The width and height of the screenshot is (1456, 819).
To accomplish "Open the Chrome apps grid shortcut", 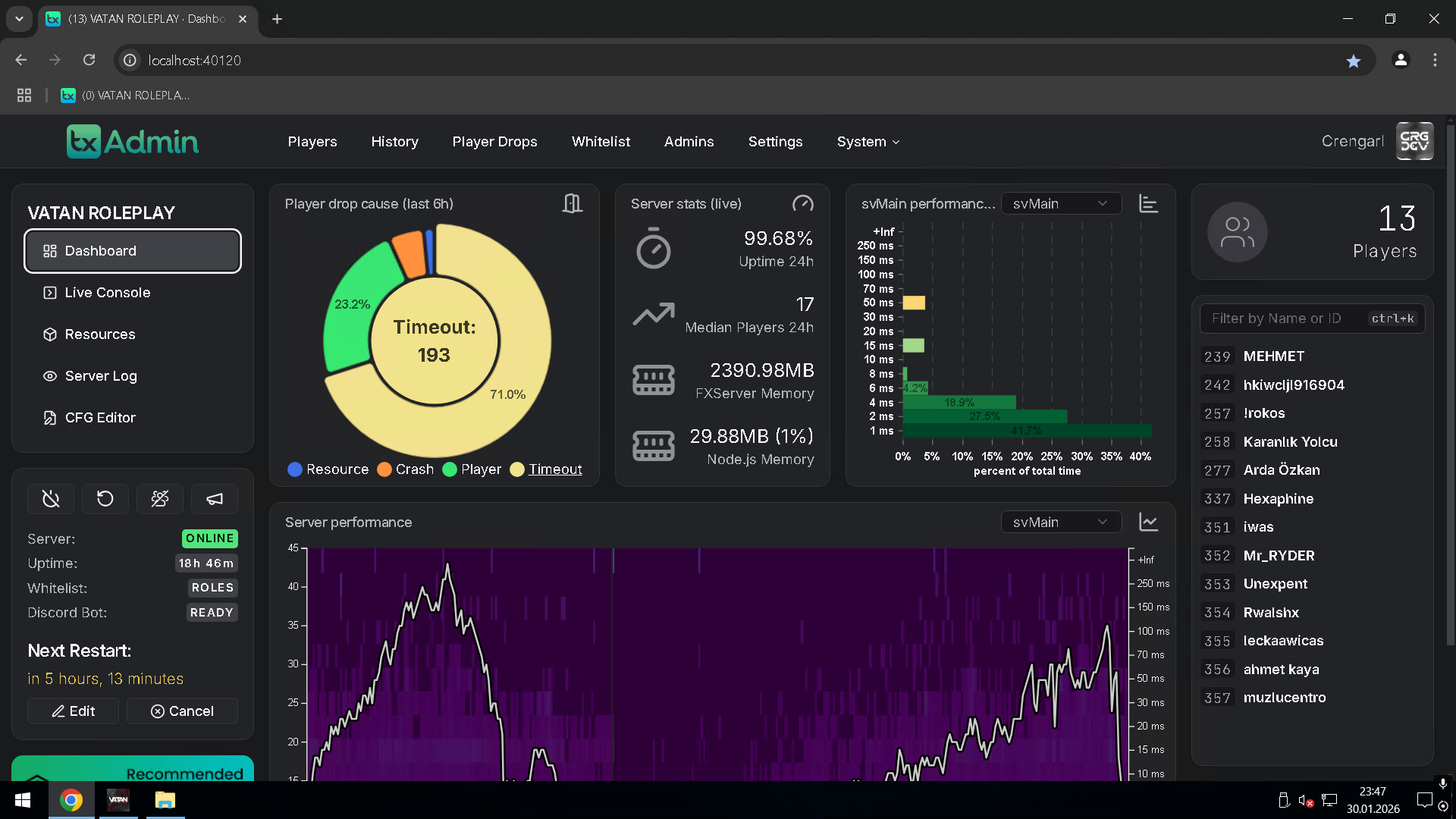I will (x=24, y=95).
